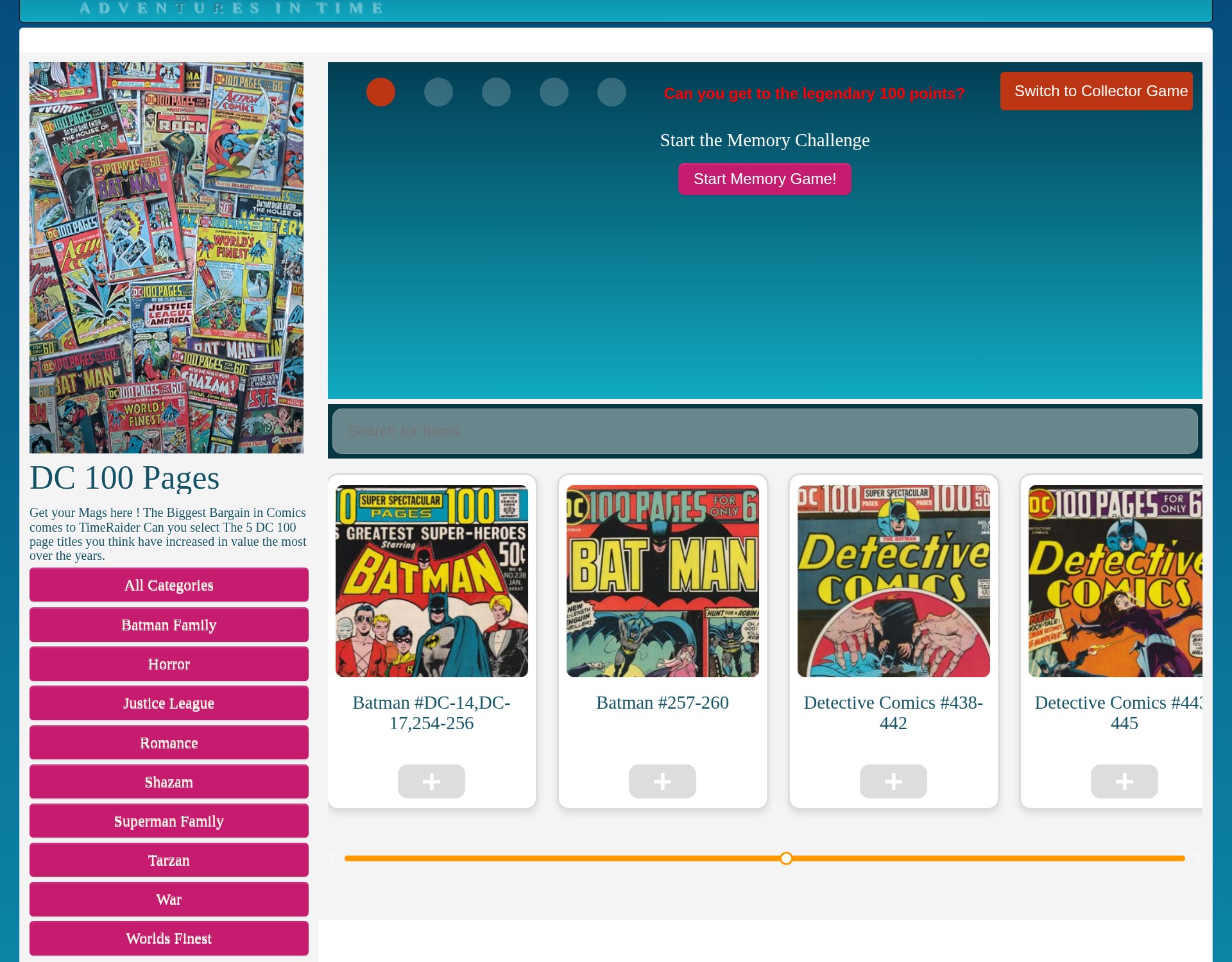Click the fourth grey progress dot
This screenshot has height=962, width=1232.
554,92
